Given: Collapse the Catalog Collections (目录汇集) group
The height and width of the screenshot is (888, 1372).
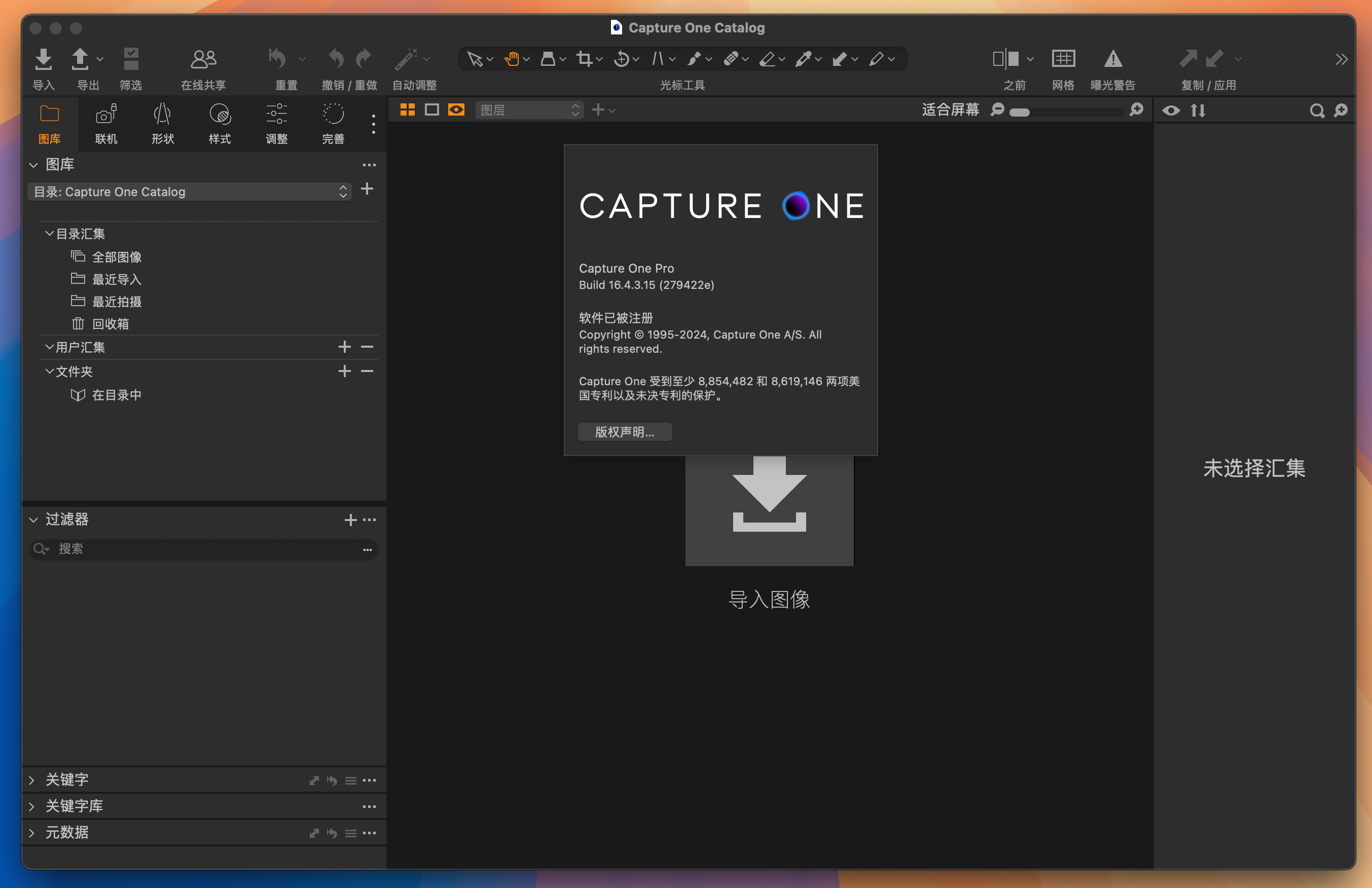Looking at the screenshot, I should 50,233.
